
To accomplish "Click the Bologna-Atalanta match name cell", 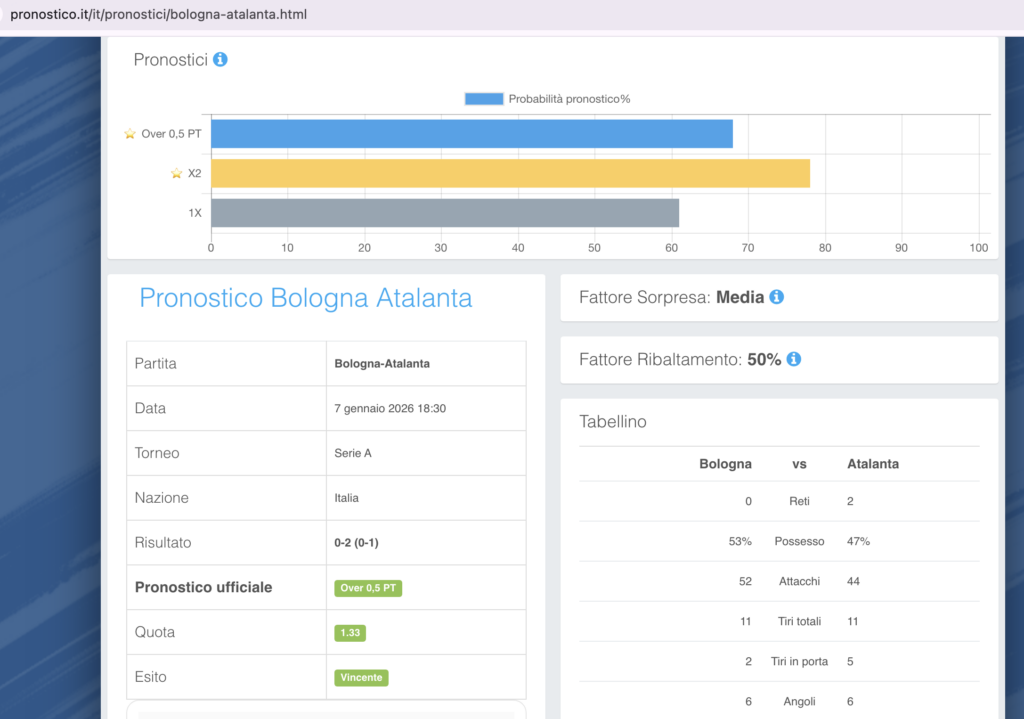I will point(382,364).
